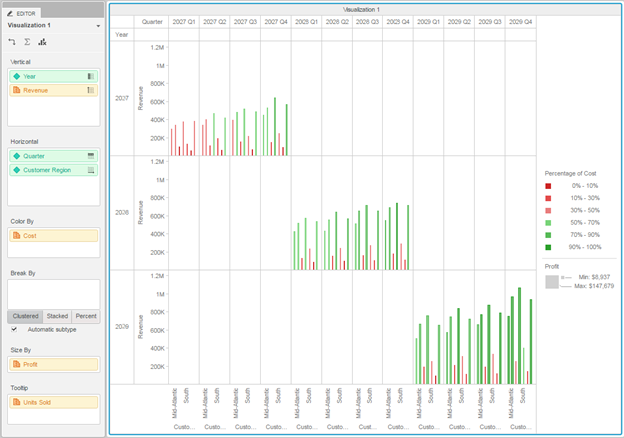Click the 0% - 10% legend color swatch
The height and width of the screenshot is (438, 624).
(549, 186)
